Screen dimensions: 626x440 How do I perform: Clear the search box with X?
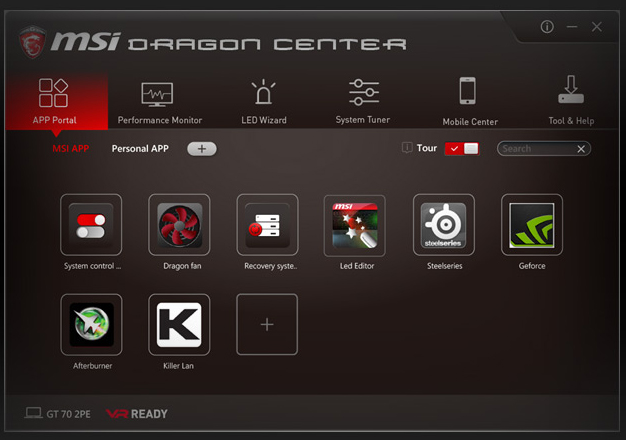click(x=581, y=149)
